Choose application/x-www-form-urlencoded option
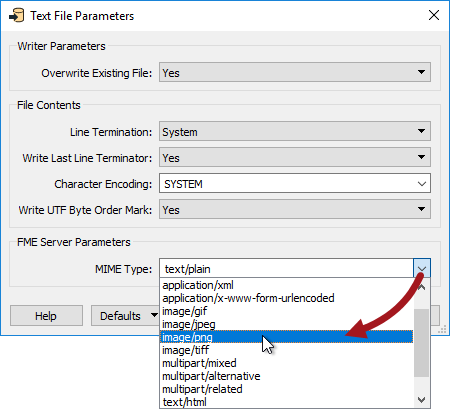 point(286,298)
